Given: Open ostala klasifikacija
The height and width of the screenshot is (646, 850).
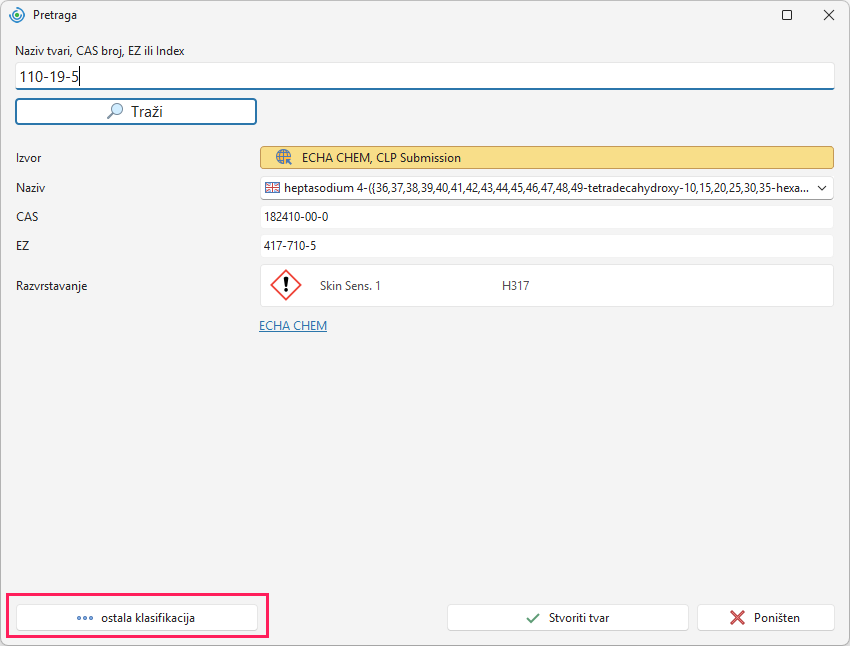Looking at the screenshot, I should (x=137, y=618).
